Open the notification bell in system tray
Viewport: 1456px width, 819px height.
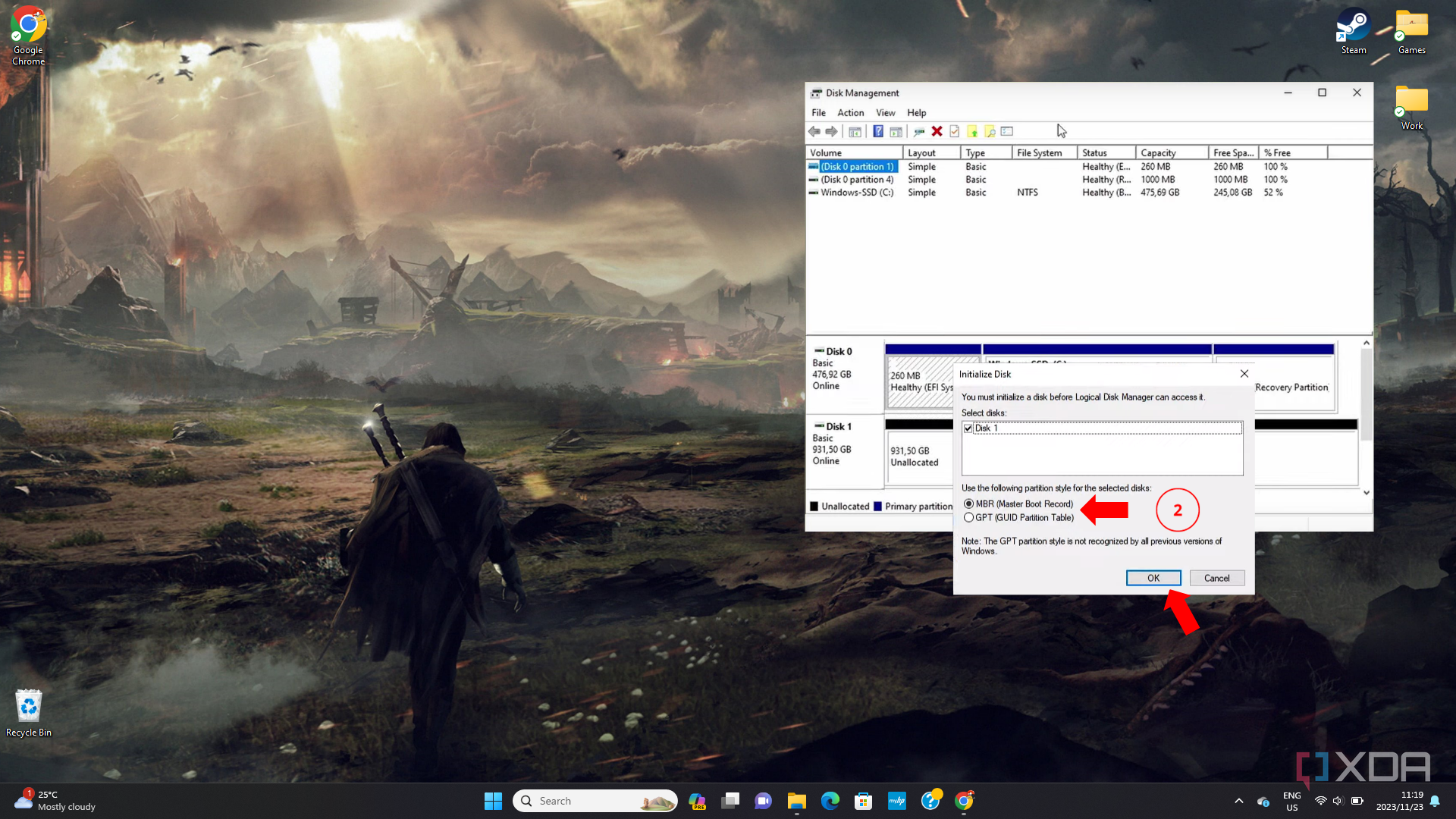(x=1435, y=801)
